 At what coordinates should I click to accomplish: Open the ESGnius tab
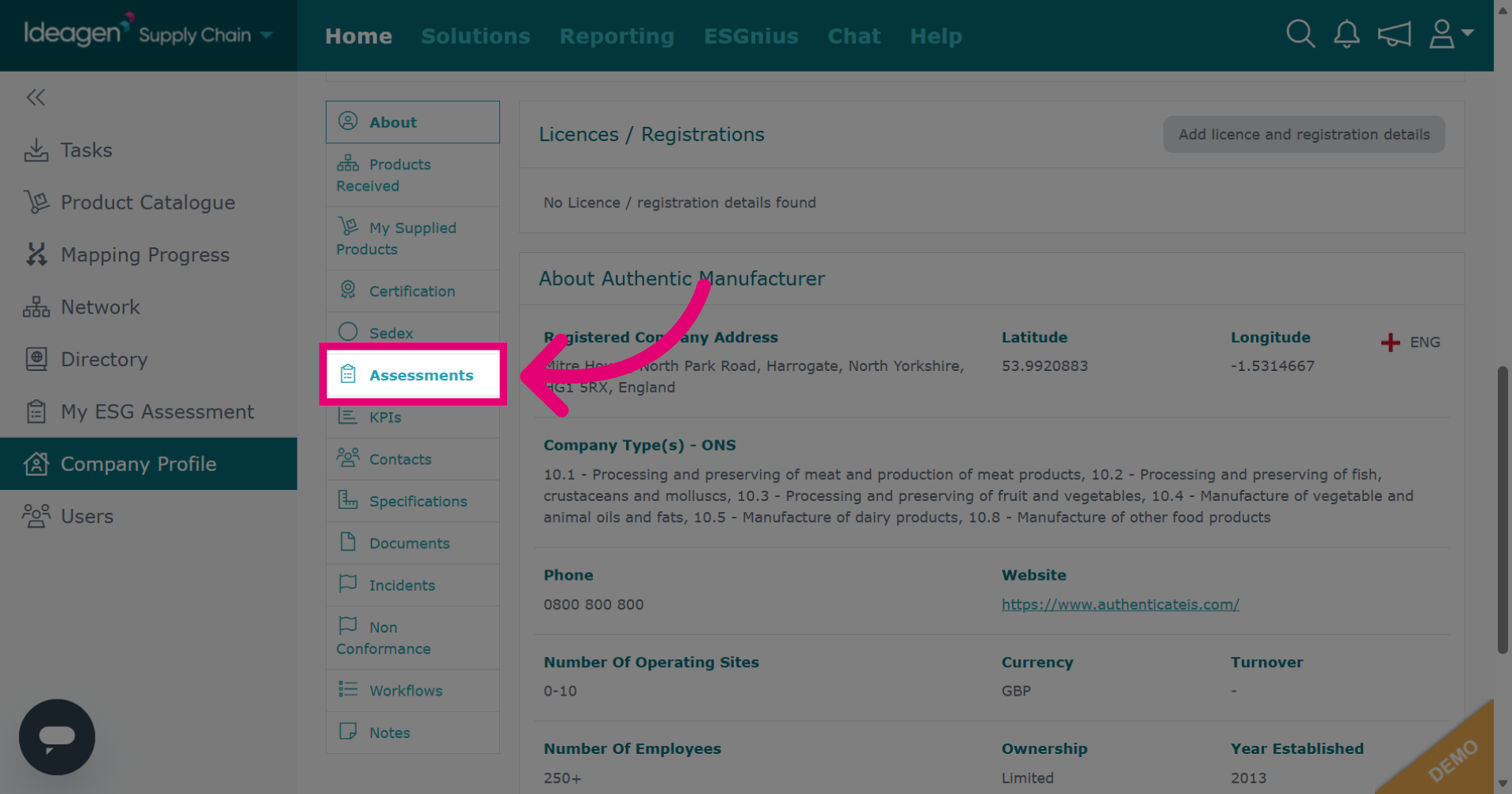coord(751,36)
